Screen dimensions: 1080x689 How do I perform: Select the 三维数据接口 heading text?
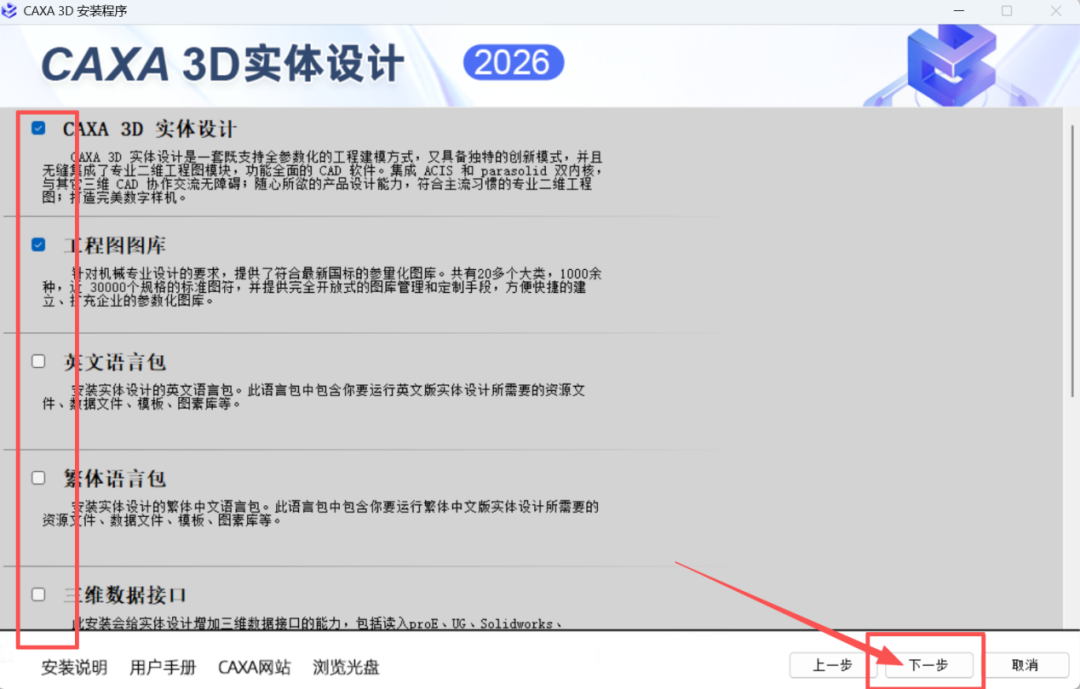(125, 595)
